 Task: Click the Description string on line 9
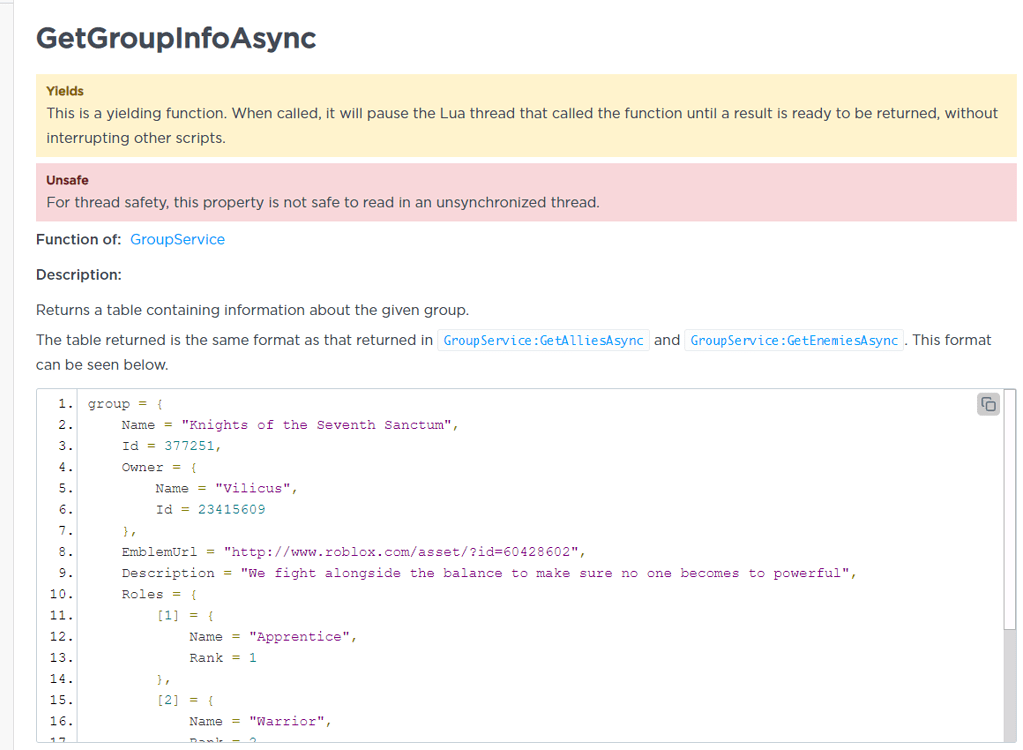click(x=544, y=573)
